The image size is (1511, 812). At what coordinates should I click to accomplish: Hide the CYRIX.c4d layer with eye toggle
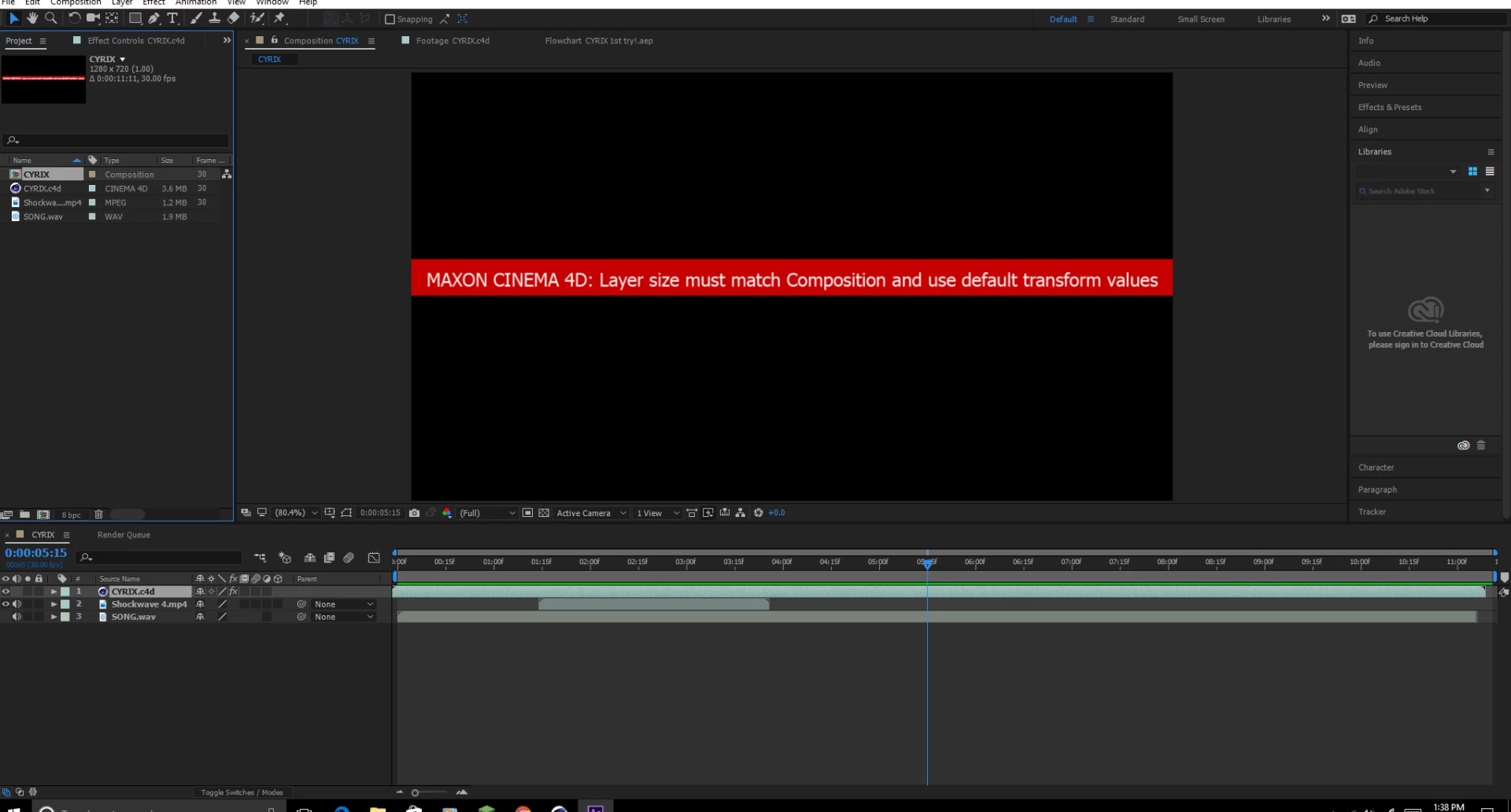tap(6, 592)
